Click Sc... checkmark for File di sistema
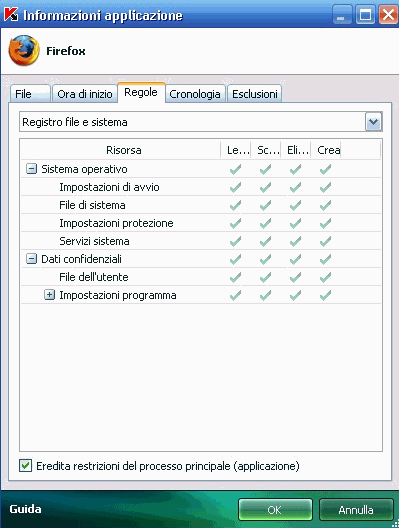 (265, 205)
